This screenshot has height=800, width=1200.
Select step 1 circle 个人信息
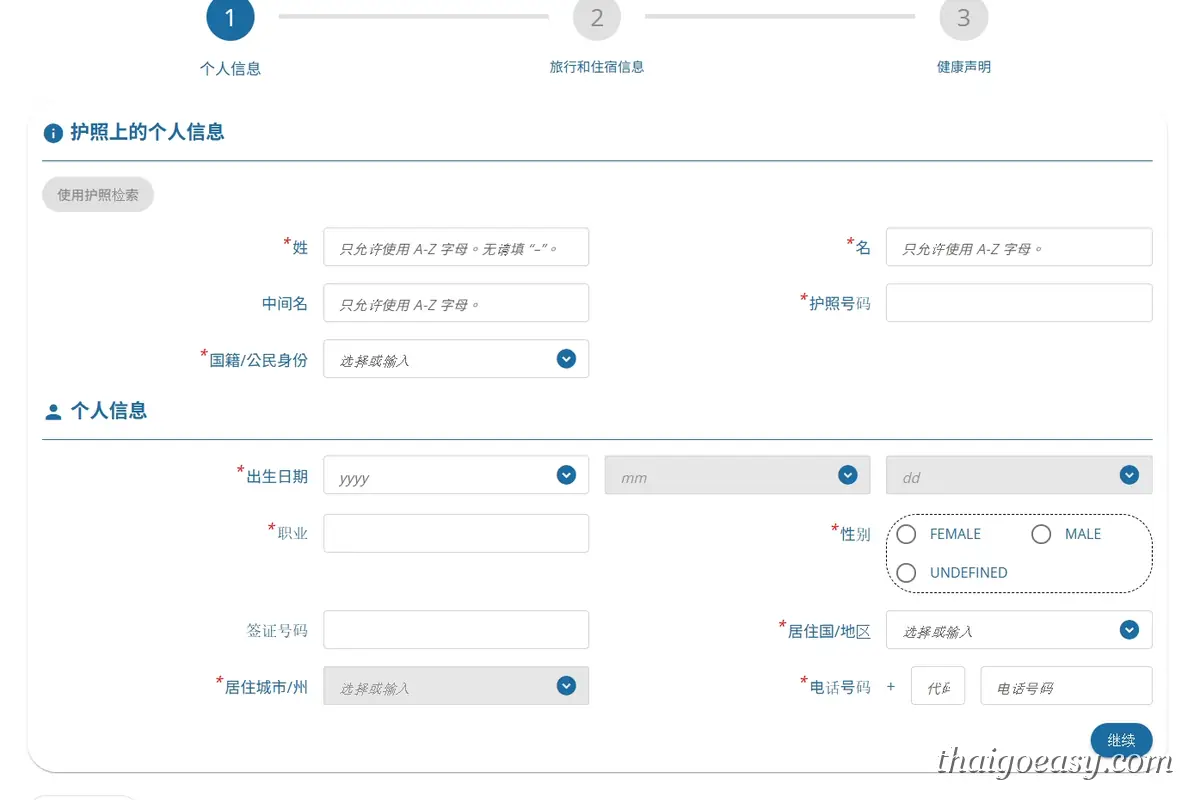(231, 18)
